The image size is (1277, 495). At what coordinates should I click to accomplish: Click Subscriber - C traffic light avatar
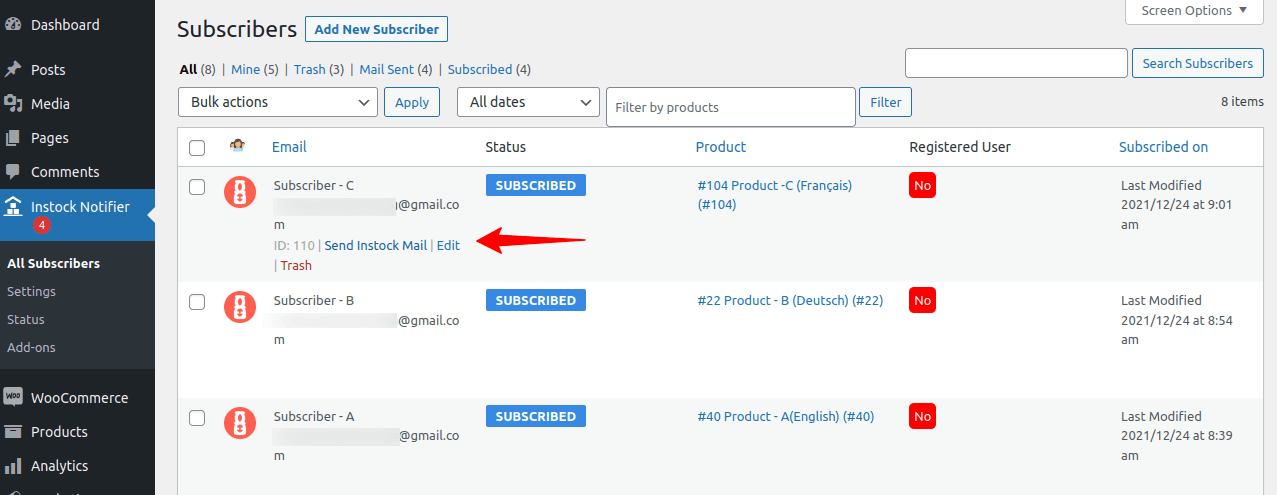pyautogui.click(x=240, y=192)
